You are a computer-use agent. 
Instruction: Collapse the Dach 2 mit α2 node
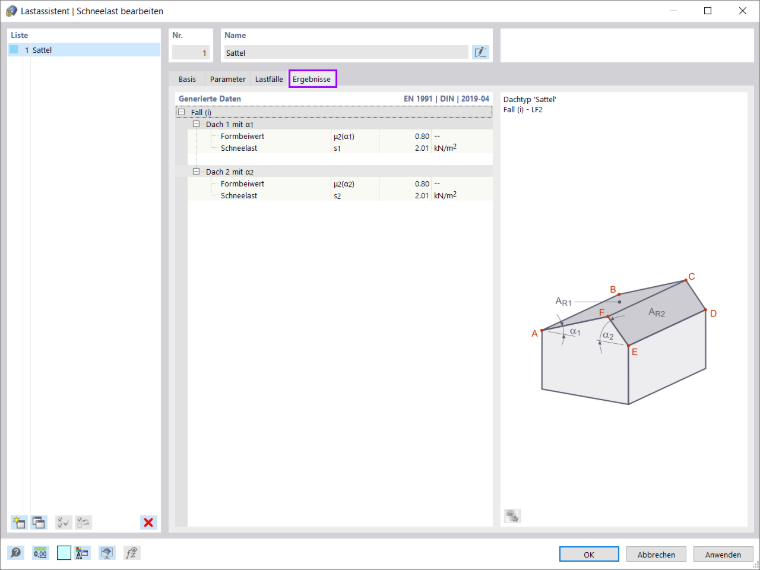[196, 172]
